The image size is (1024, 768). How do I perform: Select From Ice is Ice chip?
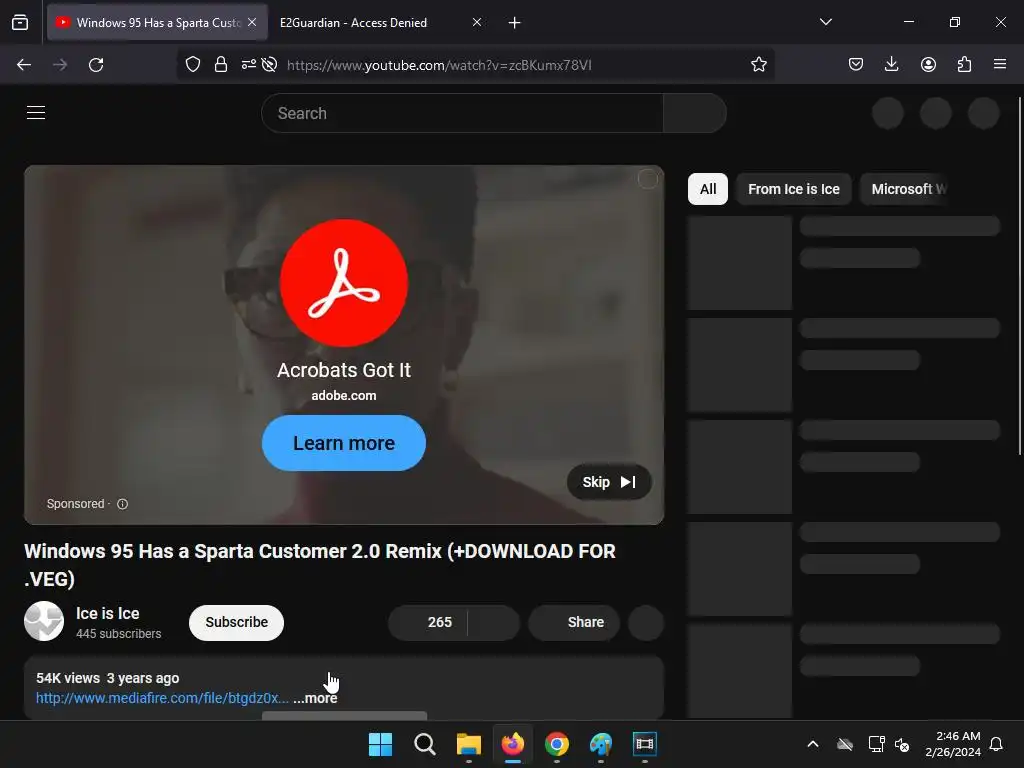793,189
